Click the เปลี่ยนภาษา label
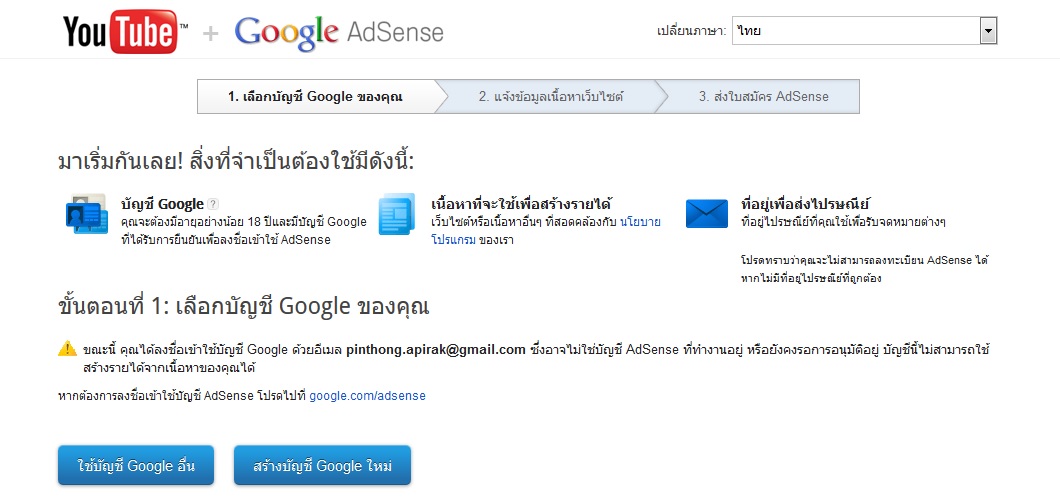The height and width of the screenshot is (503, 1060). coord(691,32)
